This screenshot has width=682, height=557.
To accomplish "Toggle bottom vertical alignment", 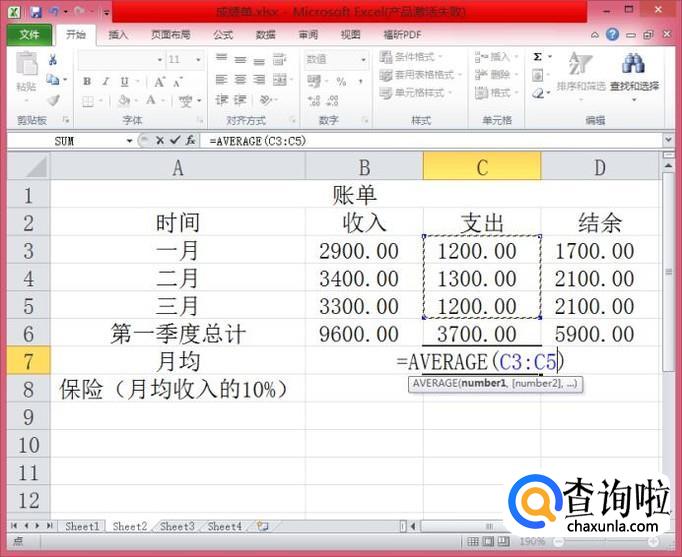I will [259, 60].
